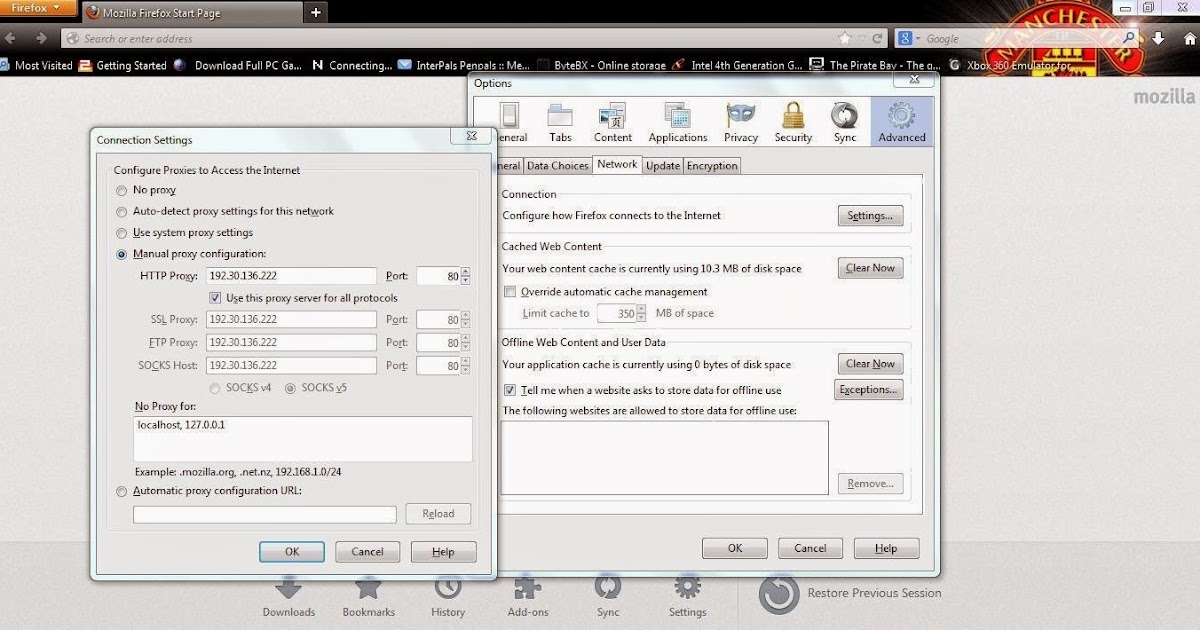Viewport: 1200px width, 630px height.
Task: Adjust the HTTP Proxy port stepper
Action: click(466, 276)
